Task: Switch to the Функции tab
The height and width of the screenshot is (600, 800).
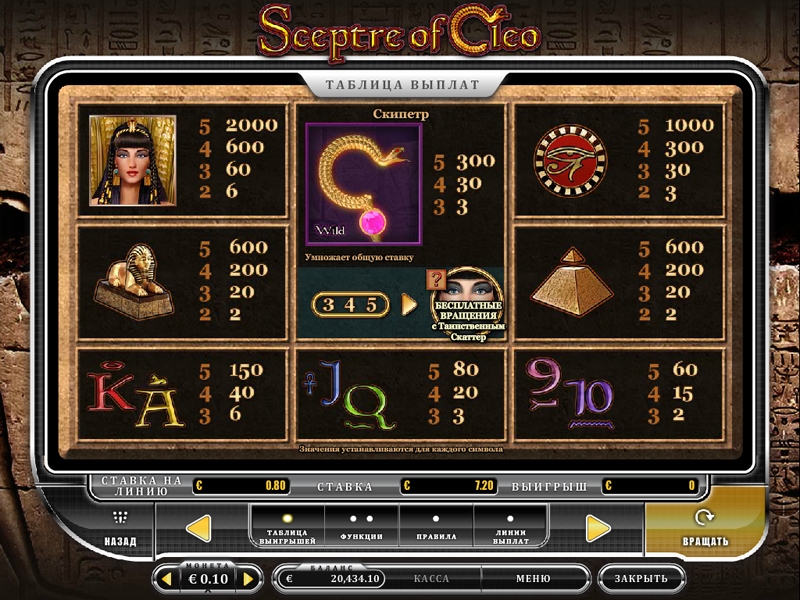Action: tap(362, 529)
